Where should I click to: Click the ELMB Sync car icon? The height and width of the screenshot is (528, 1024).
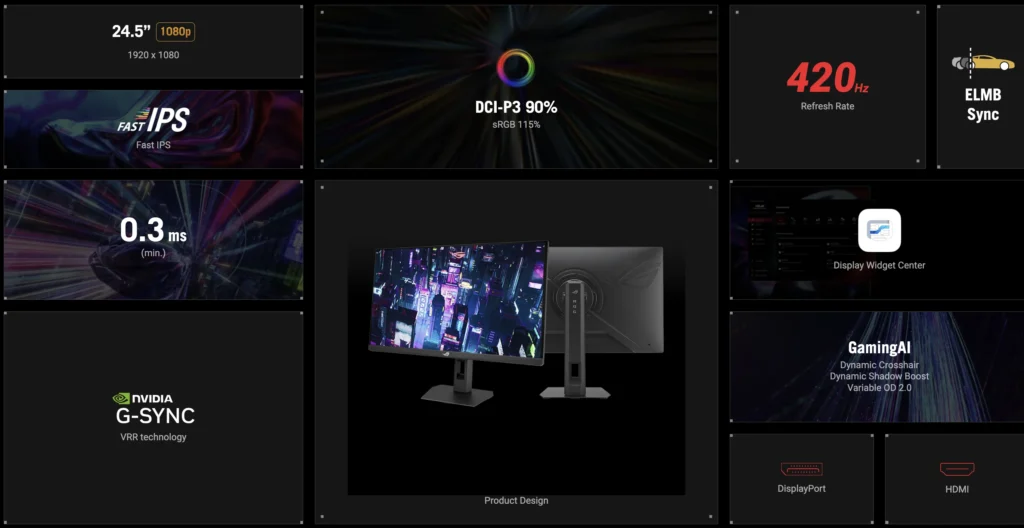click(x=983, y=63)
